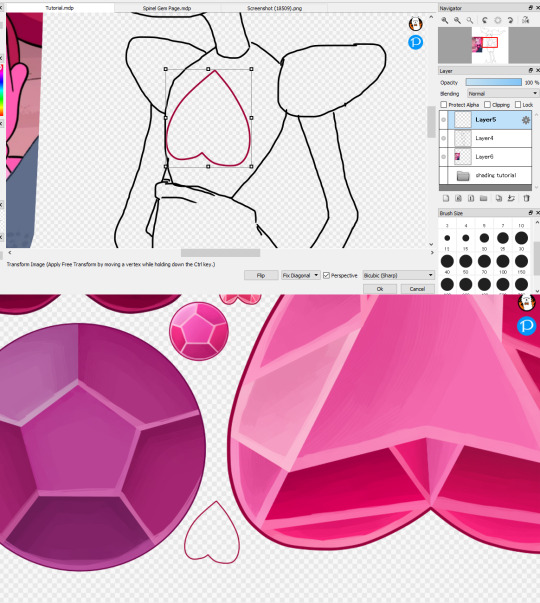Delete layer with the trash icon
Viewport: 540px width, 603px height.
pos(526,198)
